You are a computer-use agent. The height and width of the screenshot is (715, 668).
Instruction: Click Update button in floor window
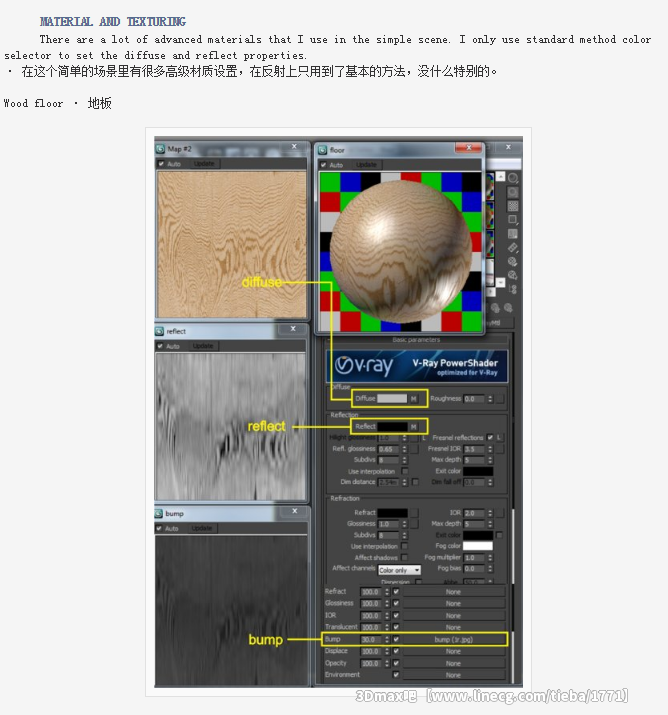(x=366, y=165)
